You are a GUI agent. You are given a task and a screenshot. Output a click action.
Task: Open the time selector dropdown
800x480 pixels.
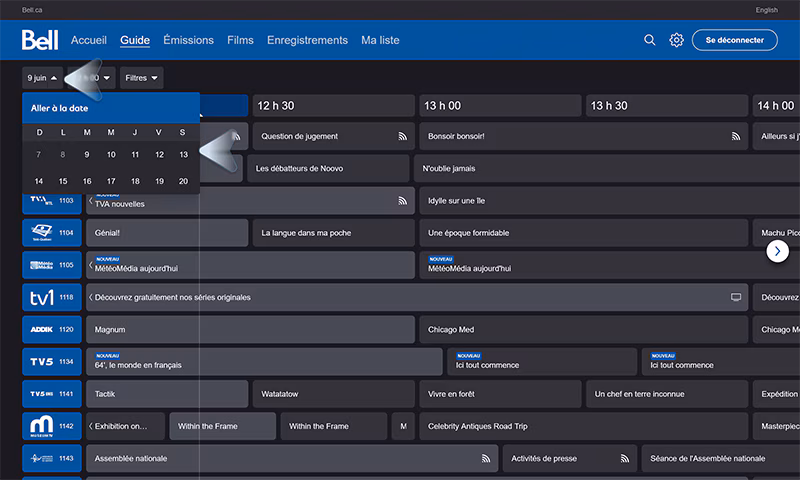pos(92,78)
